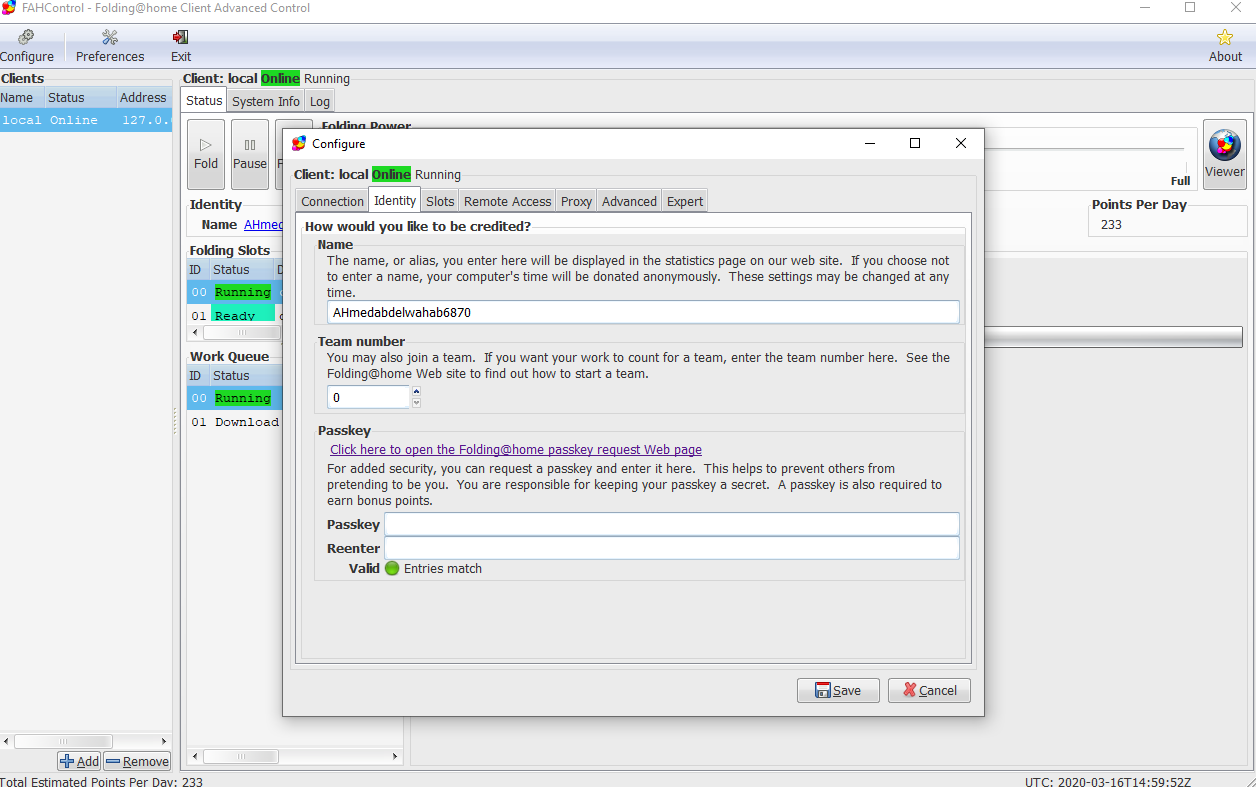The image size is (1256, 787).
Task: Click the UTC timestamp in status bar
Action: click(1108, 781)
